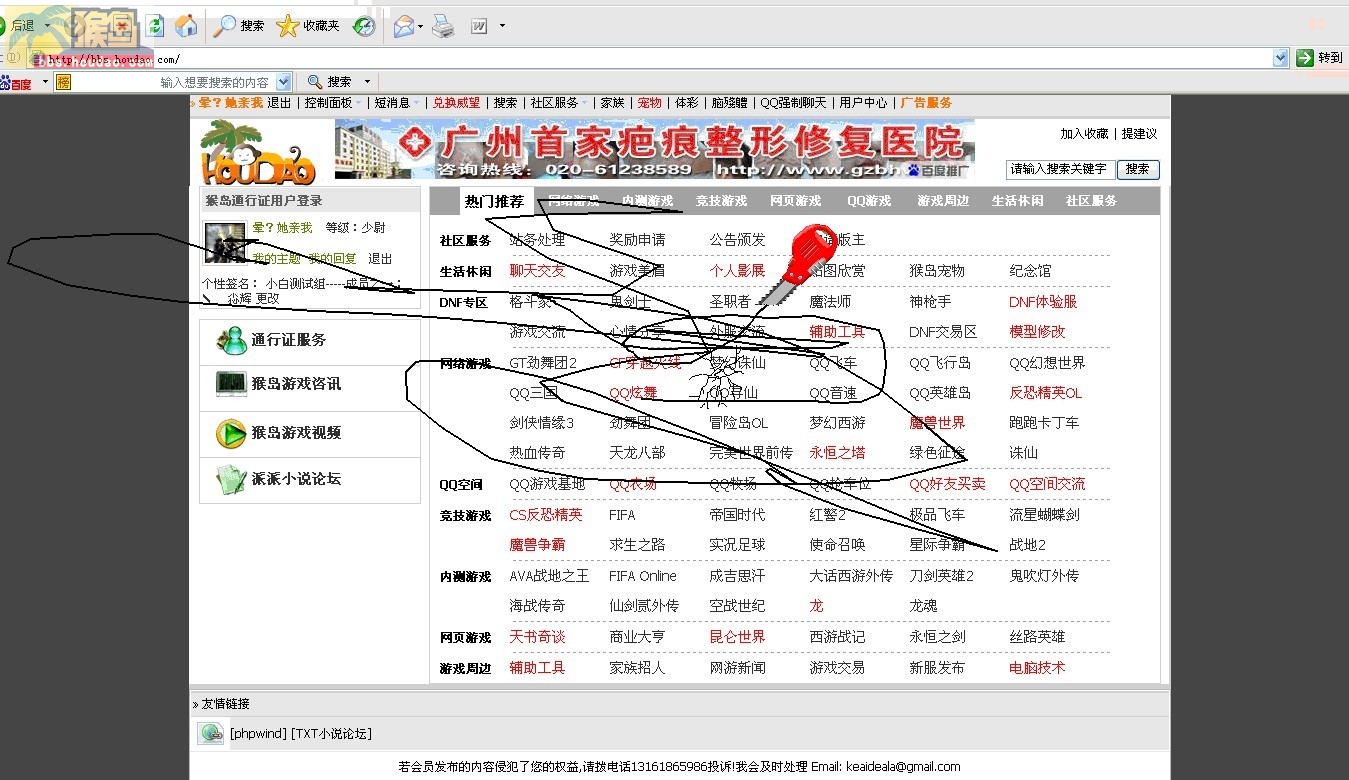Viewport: 1349px width, 780px height.
Task: Click the 加入收藏 link
Action: click(x=1084, y=134)
